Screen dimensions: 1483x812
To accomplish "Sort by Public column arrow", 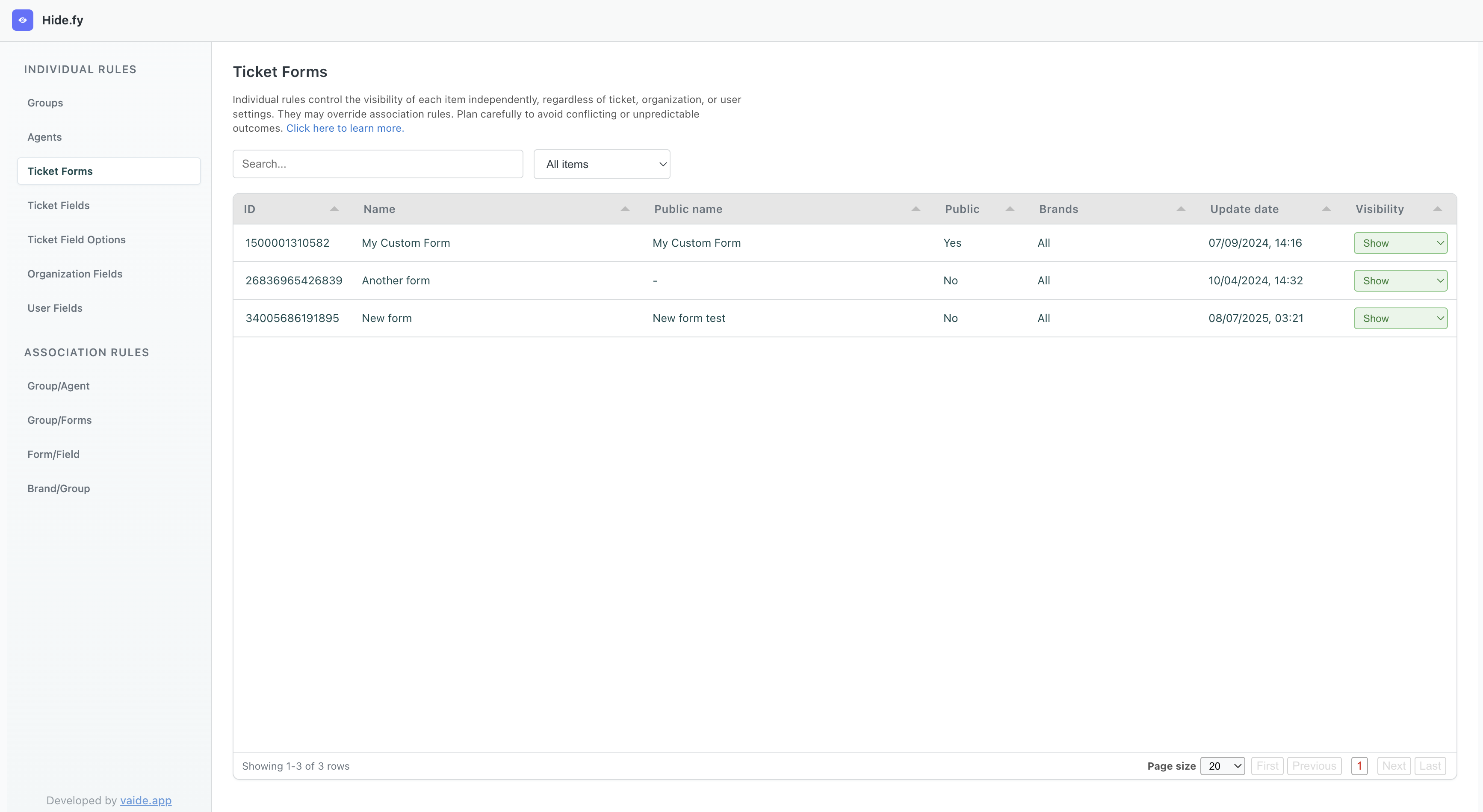I will click(x=1009, y=209).
